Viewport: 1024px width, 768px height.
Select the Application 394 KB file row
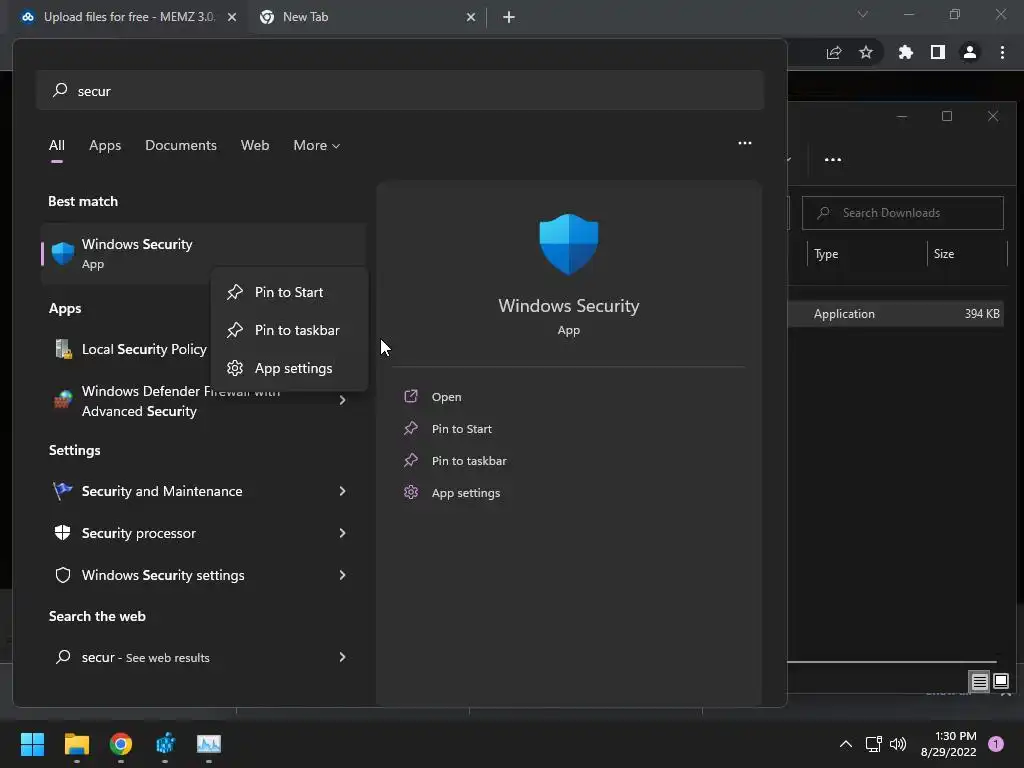[896, 313]
